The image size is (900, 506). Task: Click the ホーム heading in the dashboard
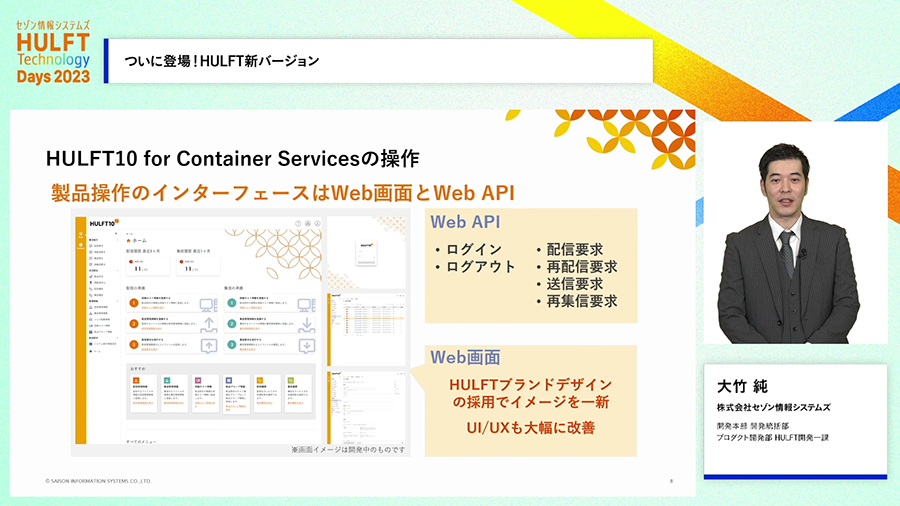click(x=136, y=240)
